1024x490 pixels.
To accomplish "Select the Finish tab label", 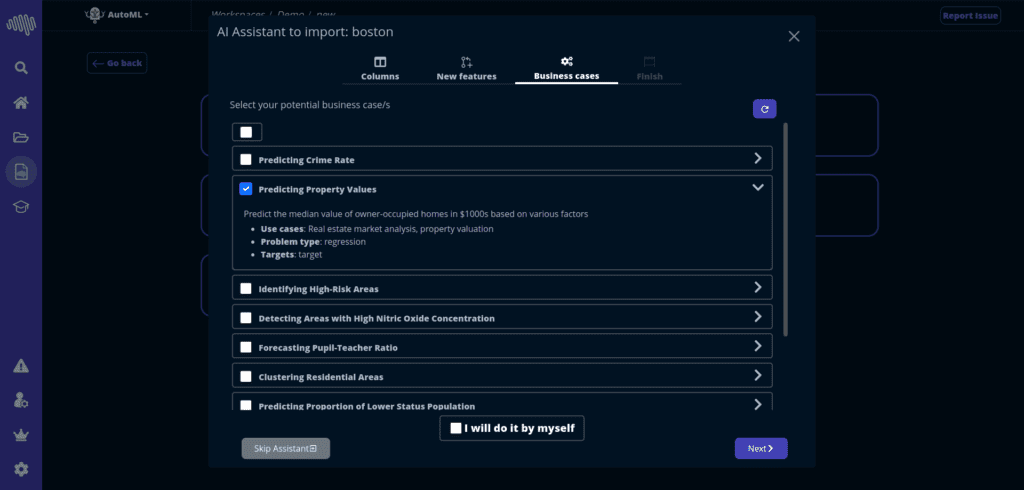I will point(650,76).
